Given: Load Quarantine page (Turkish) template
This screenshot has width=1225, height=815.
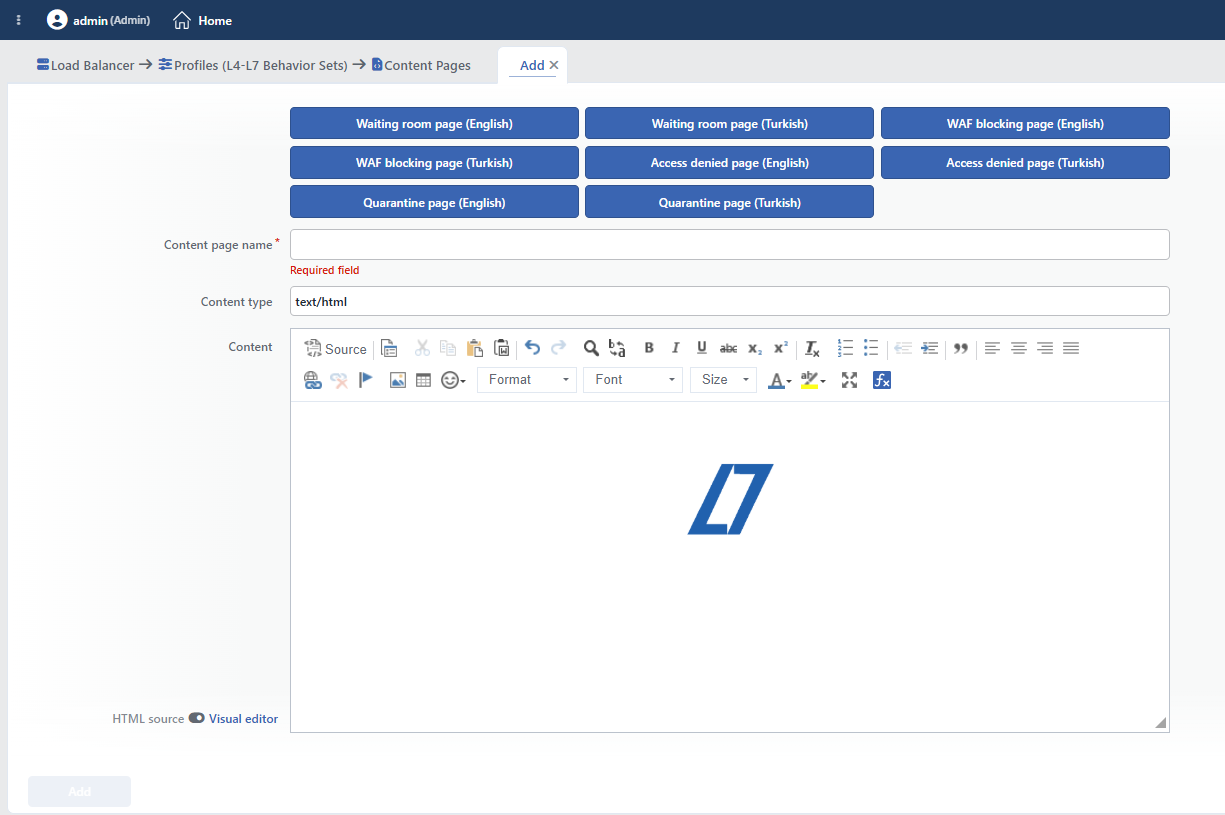Looking at the screenshot, I should click(x=730, y=202).
